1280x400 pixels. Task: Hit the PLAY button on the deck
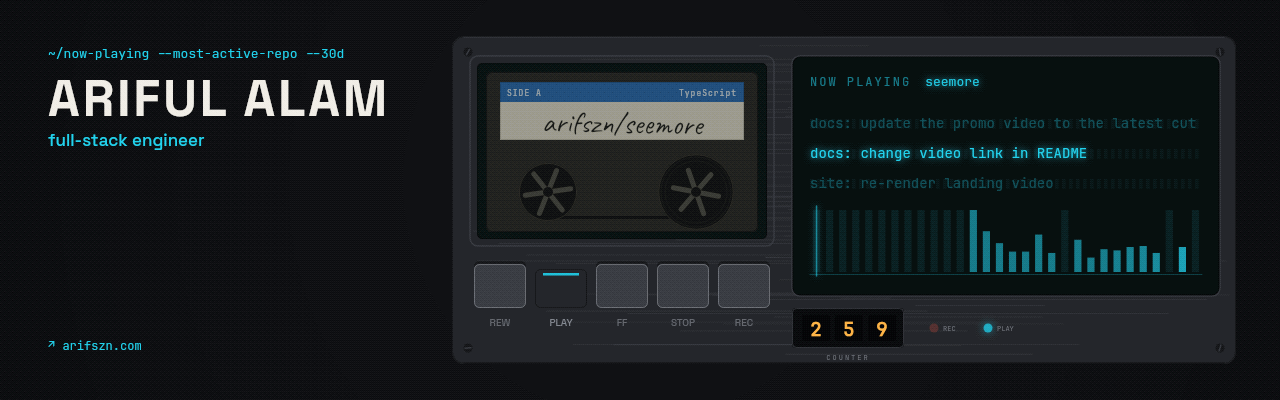[x=561, y=288]
